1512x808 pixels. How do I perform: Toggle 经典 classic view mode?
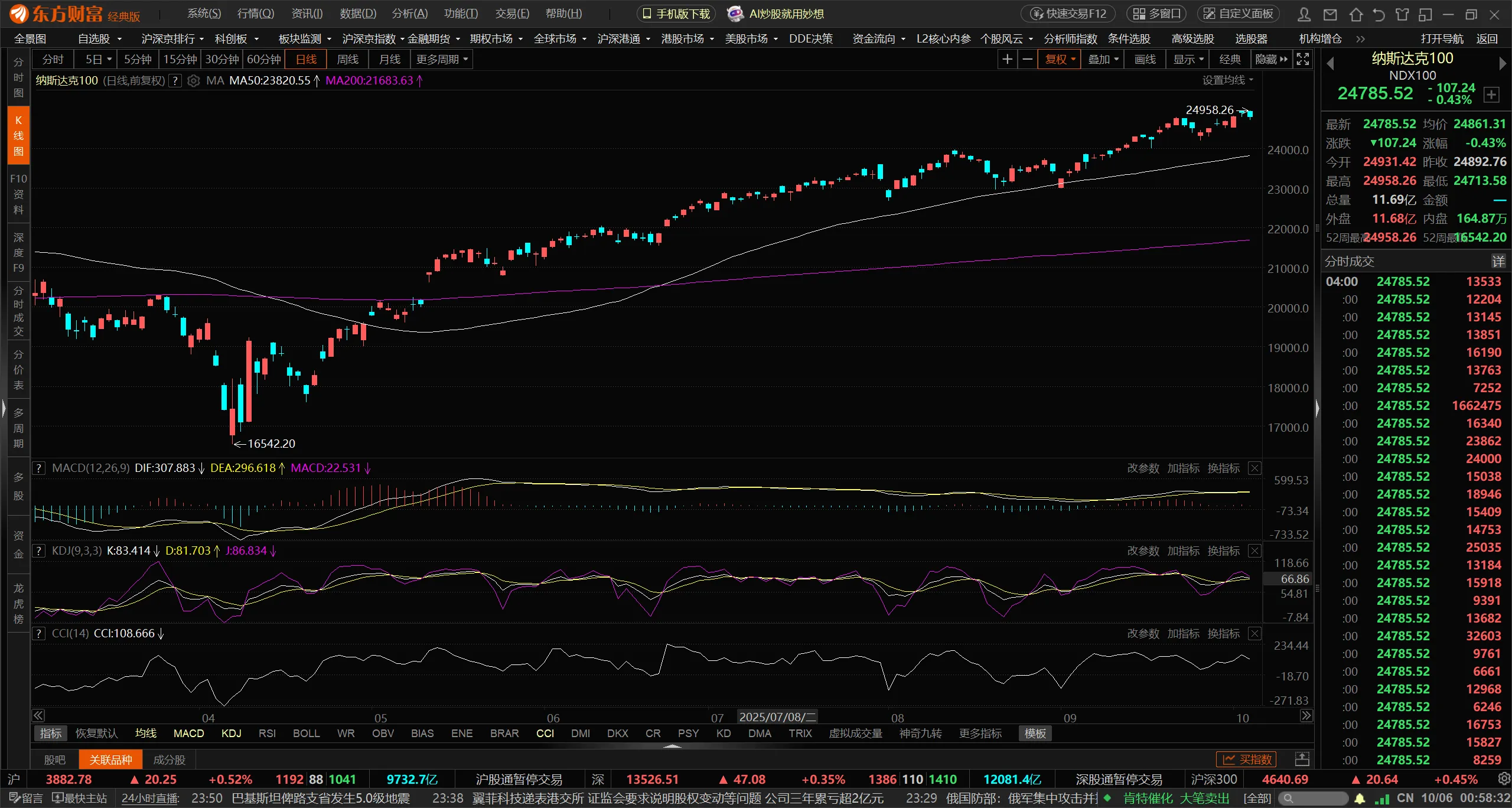point(1230,59)
